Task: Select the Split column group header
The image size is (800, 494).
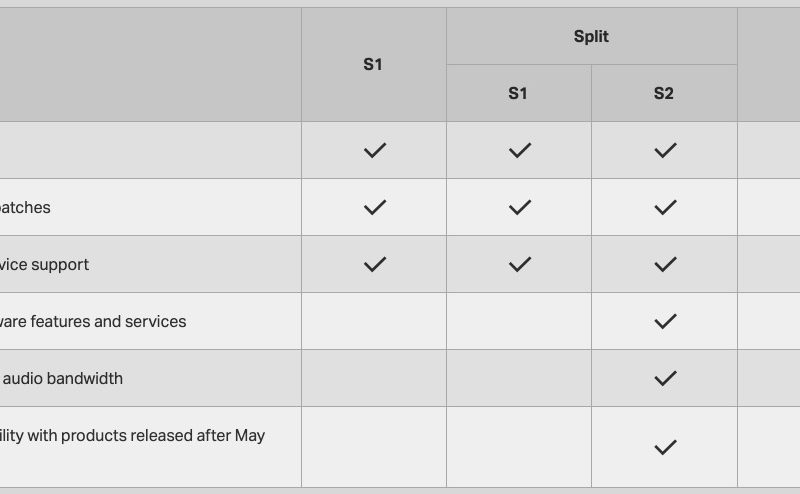Action: tap(591, 37)
